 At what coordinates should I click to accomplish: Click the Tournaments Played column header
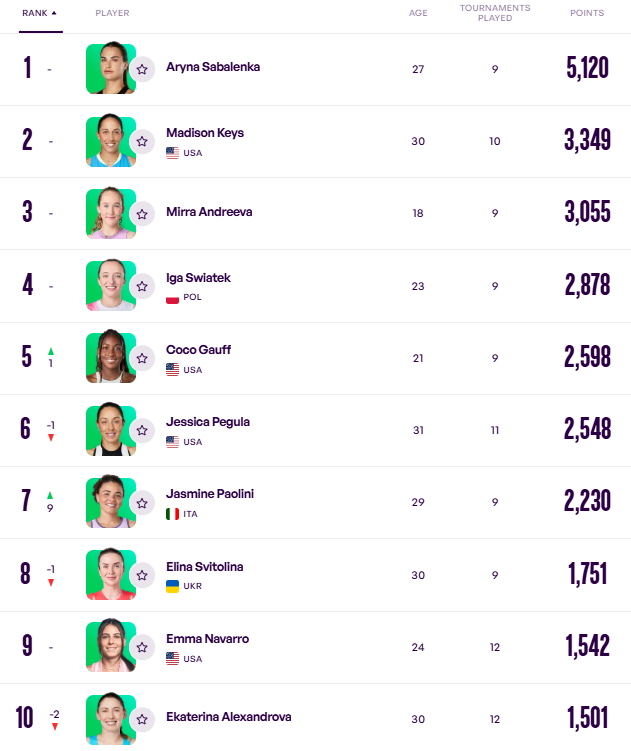point(495,13)
